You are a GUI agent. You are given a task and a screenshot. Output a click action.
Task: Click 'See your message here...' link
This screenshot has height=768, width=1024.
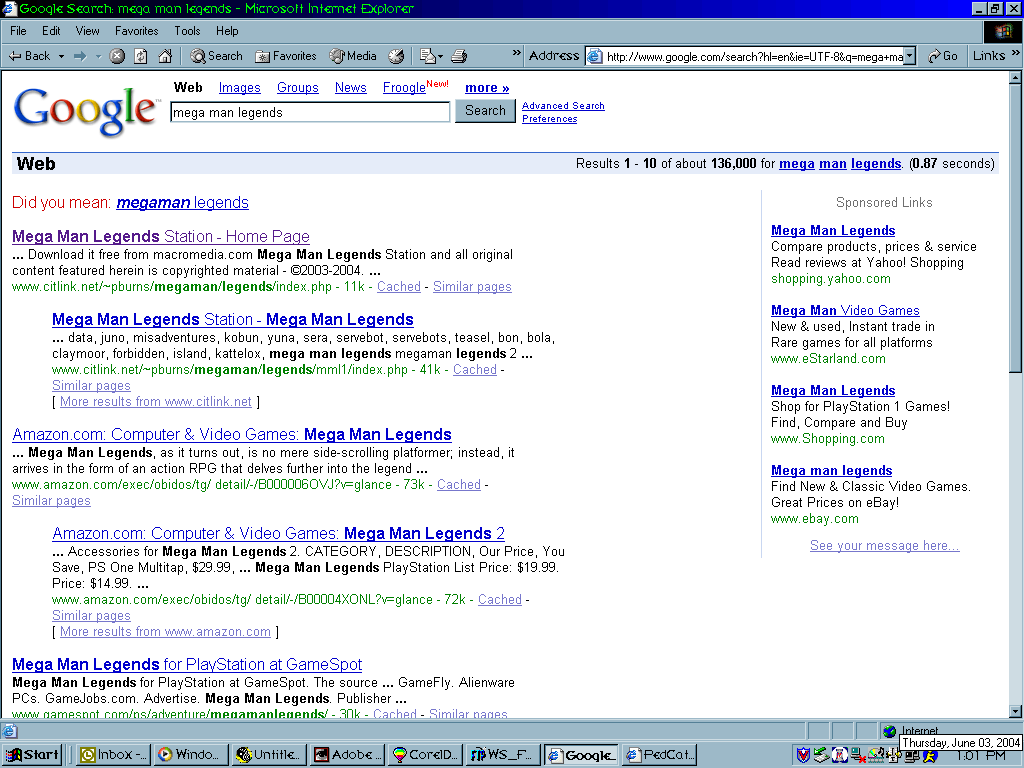point(884,545)
